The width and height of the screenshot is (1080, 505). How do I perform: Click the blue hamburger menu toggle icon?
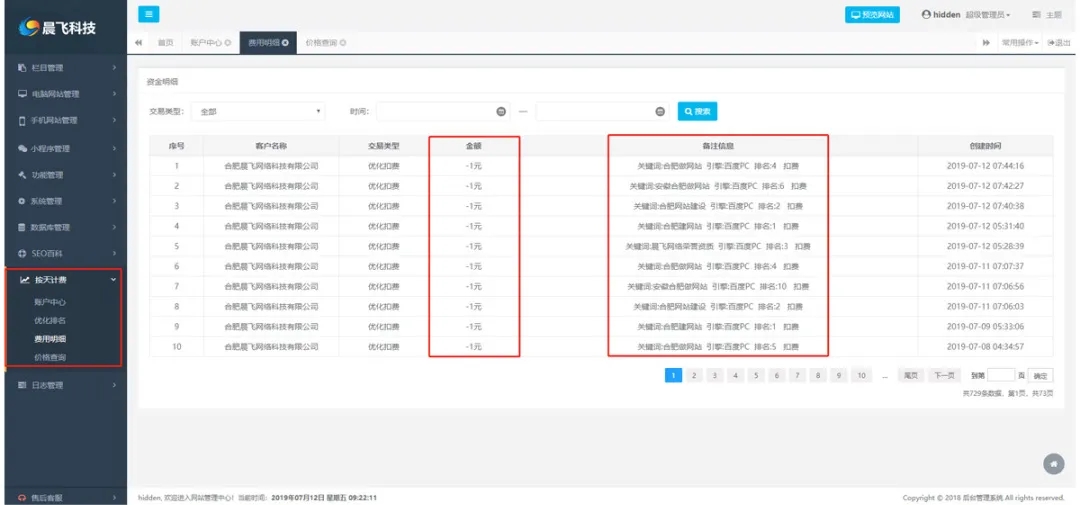tap(148, 14)
